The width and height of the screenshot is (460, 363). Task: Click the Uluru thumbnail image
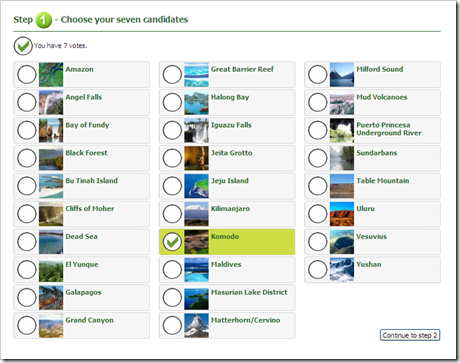tap(342, 214)
